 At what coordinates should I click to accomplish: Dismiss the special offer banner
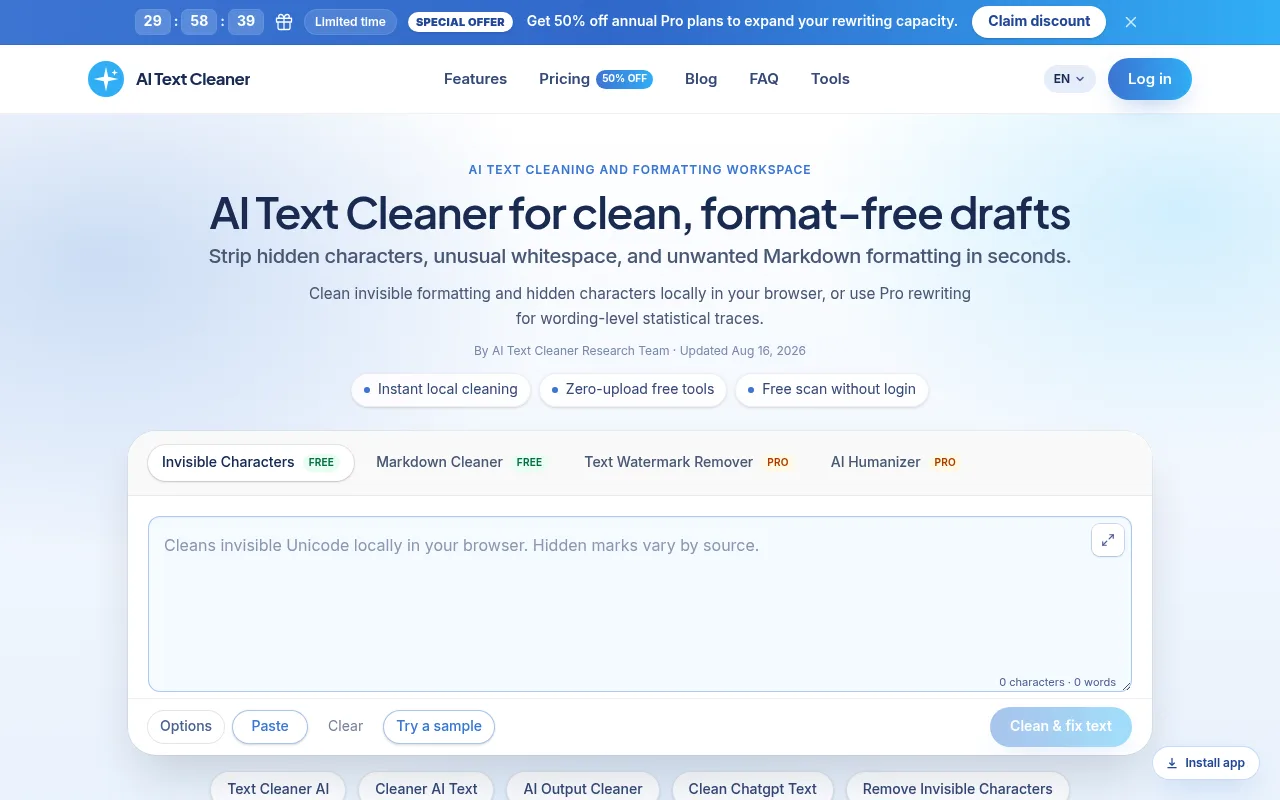click(1131, 22)
